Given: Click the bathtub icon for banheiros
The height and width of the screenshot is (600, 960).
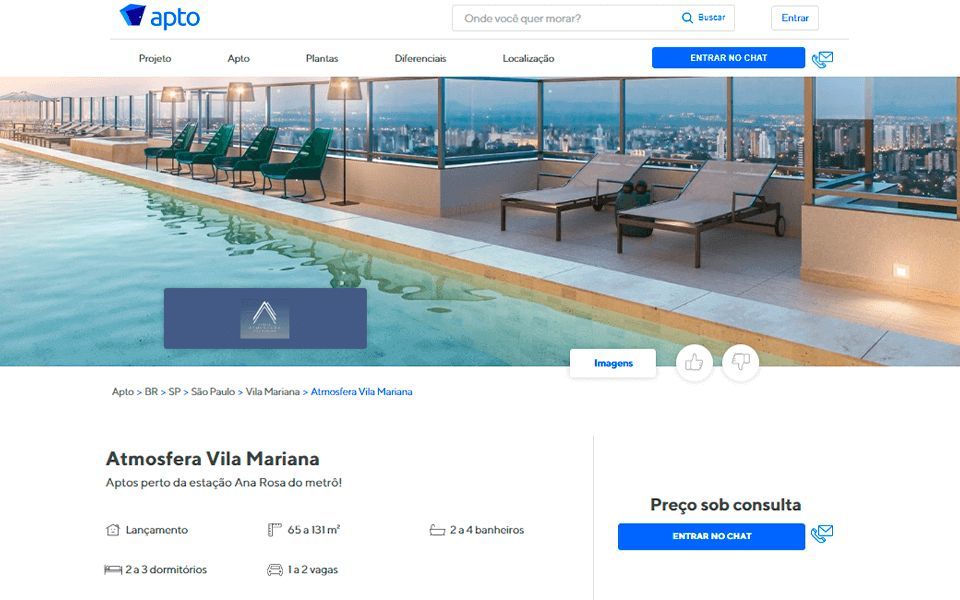Looking at the screenshot, I should (x=437, y=530).
